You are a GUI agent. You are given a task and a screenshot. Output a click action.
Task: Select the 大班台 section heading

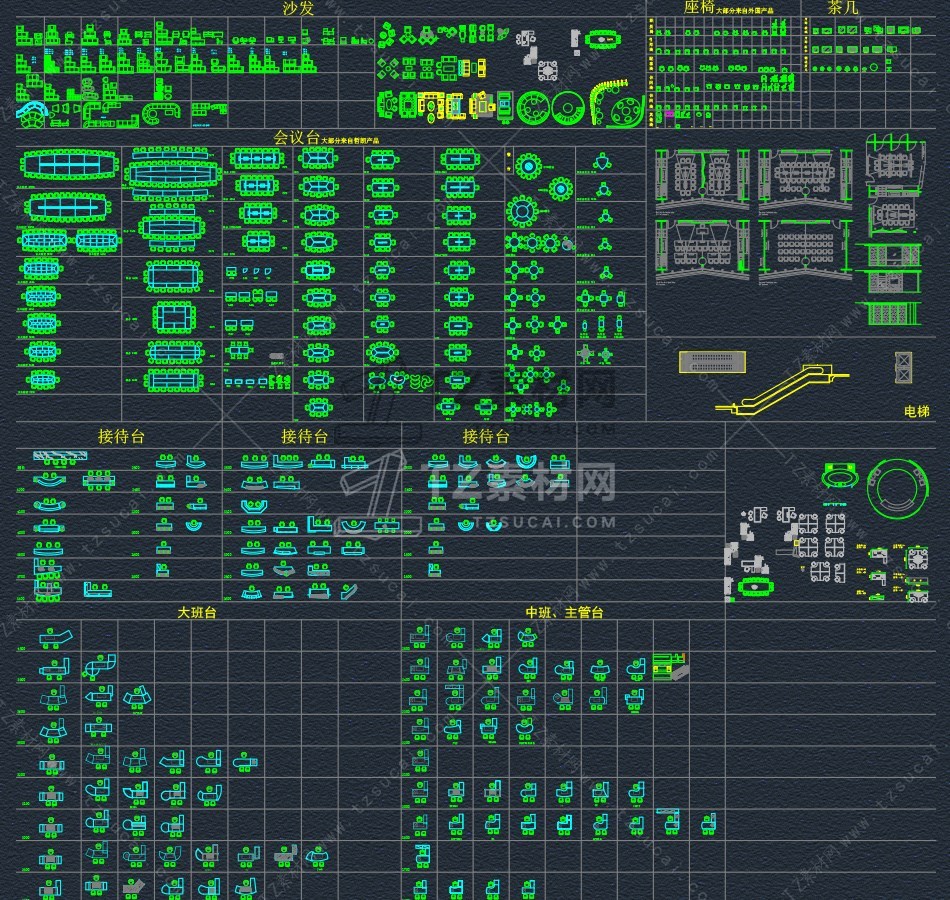pyautogui.click(x=197, y=612)
